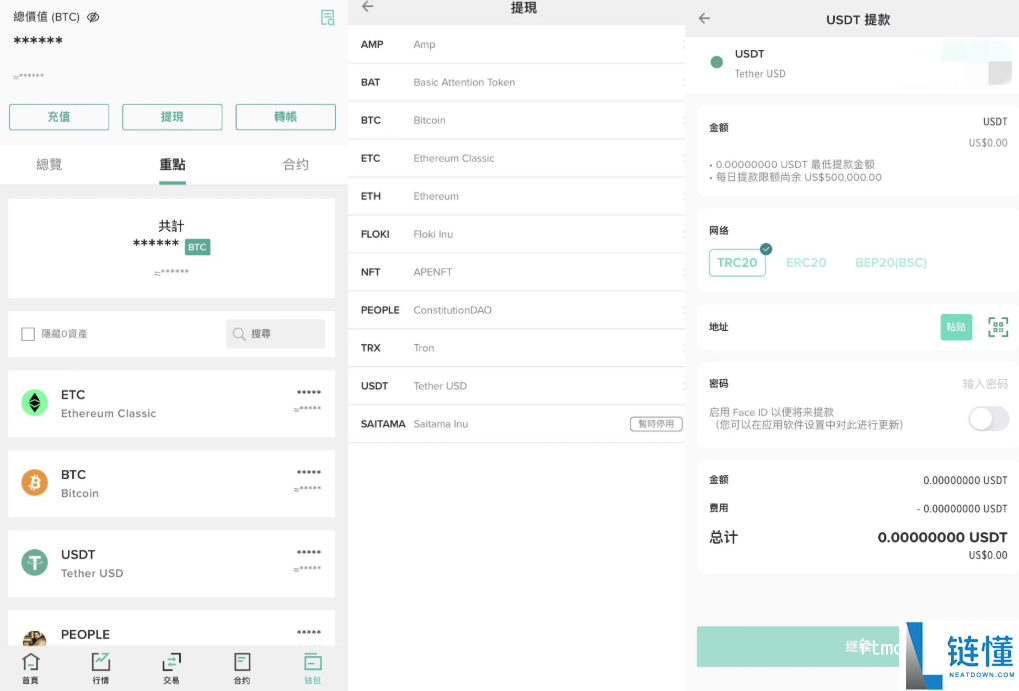
Task: Go to 行情 markets in bottom bar
Action: 101,669
